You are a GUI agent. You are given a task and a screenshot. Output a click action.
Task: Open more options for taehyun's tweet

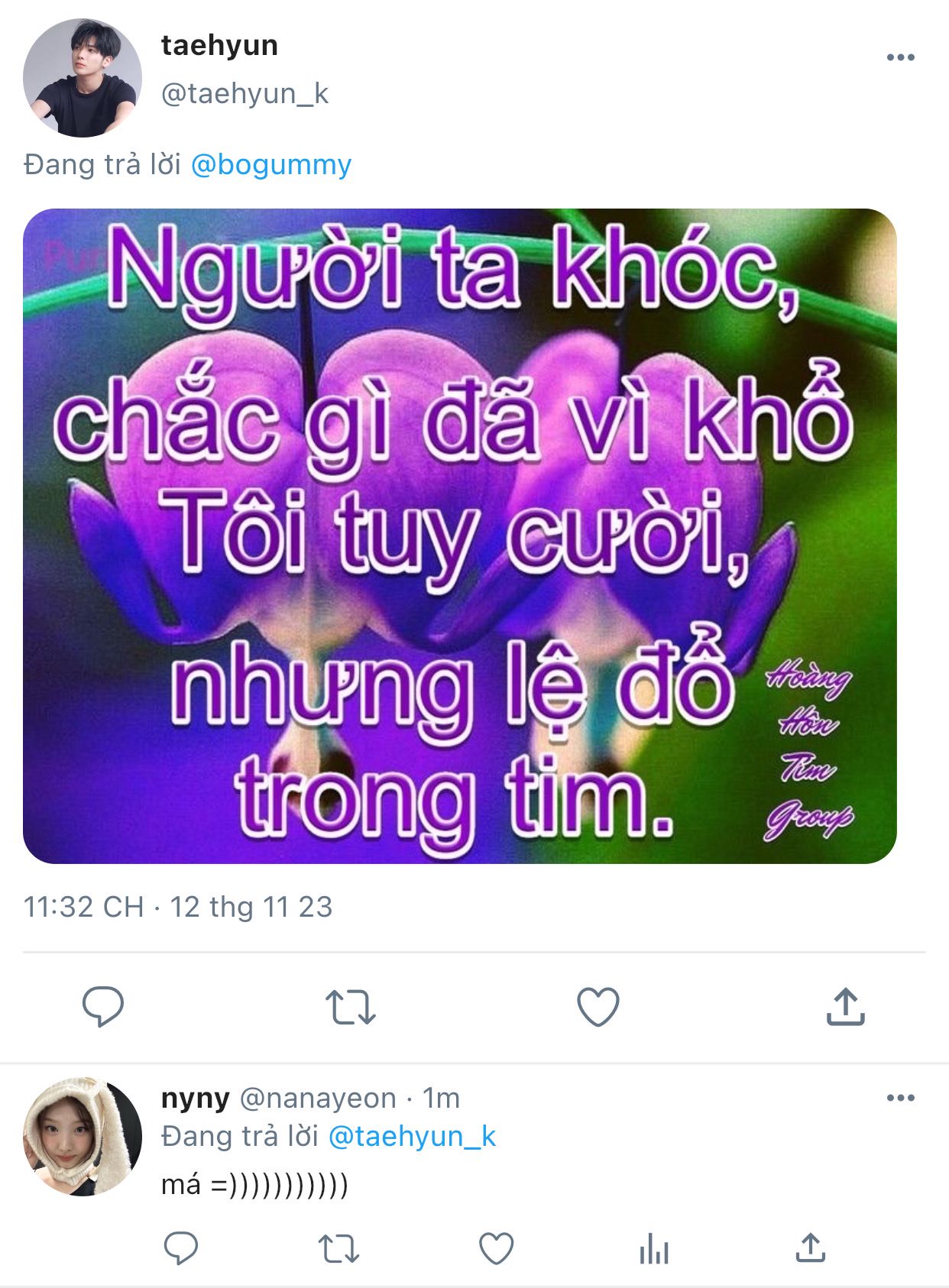click(900, 57)
